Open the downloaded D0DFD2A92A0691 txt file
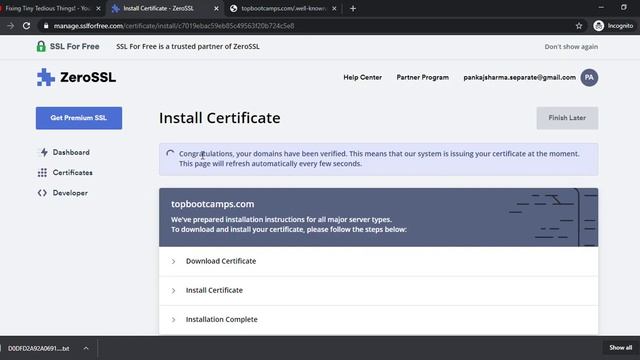Image resolution: width=640 pixels, height=360 pixels. [38, 348]
